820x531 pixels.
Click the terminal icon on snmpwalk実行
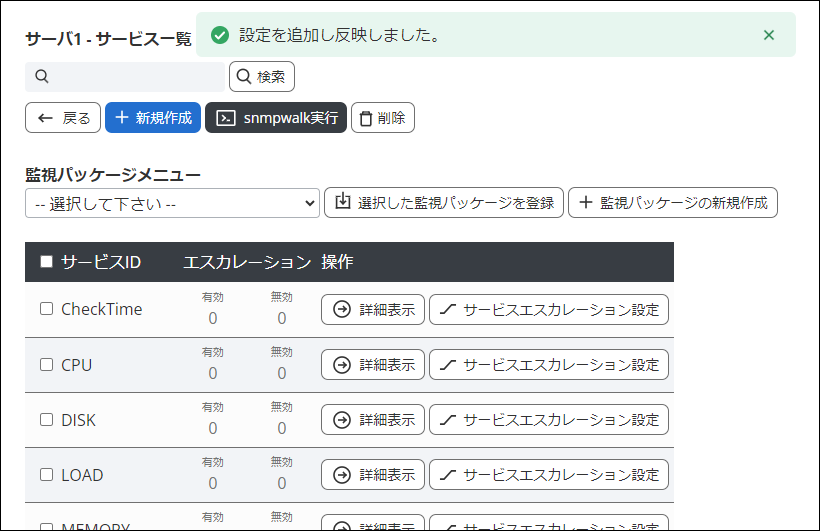tap(226, 118)
